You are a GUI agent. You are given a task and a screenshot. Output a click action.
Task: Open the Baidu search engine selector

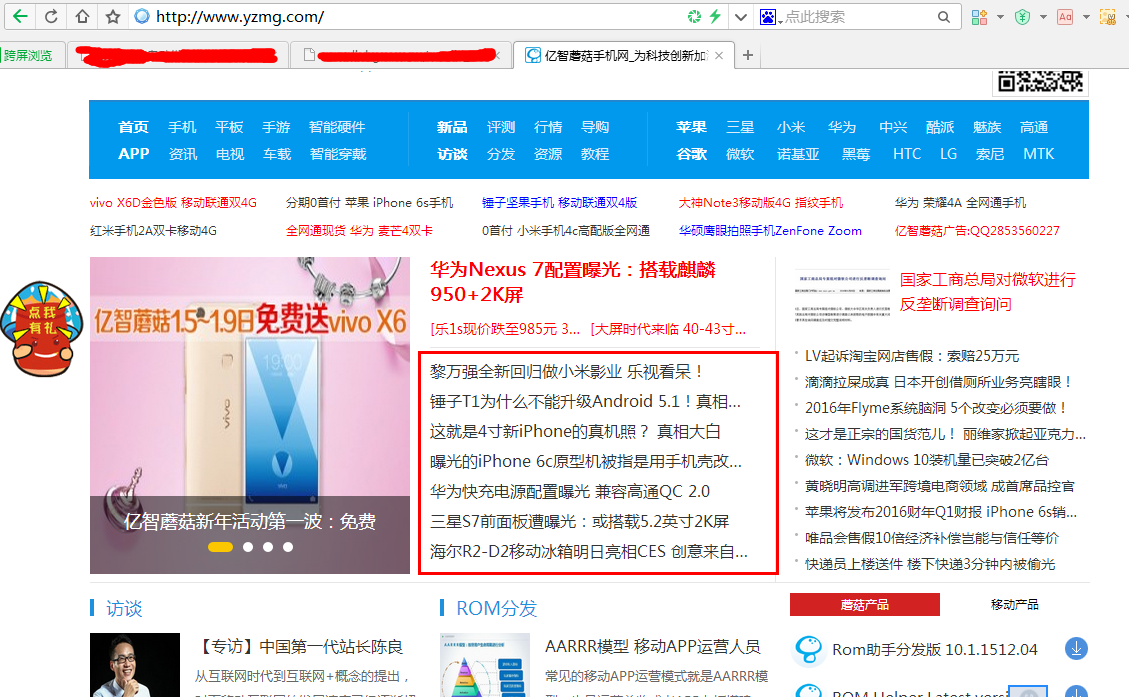tap(770, 17)
